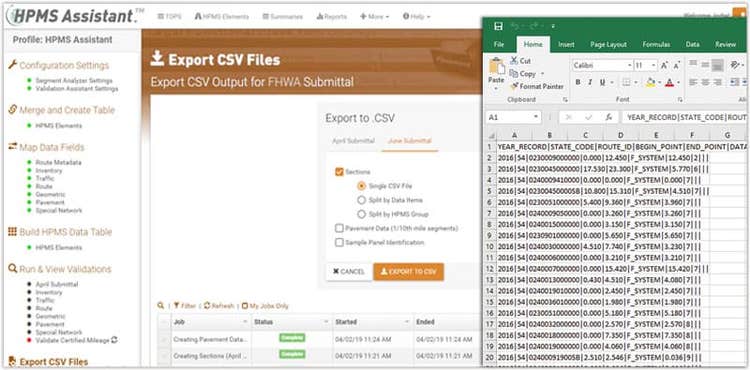The height and width of the screenshot is (370, 750).
Task: Open the Job column filter arrow
Action: click(245, 322)
